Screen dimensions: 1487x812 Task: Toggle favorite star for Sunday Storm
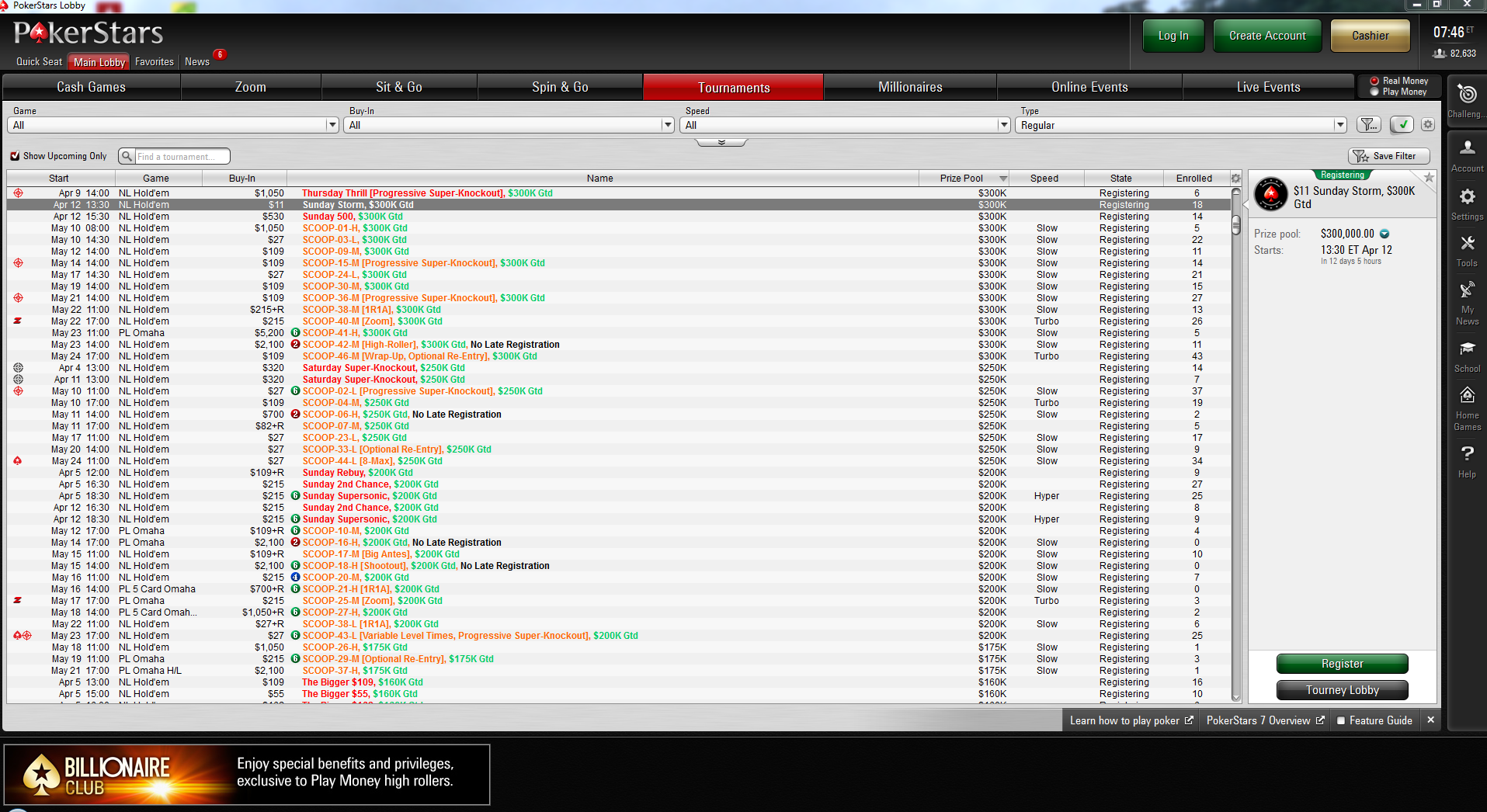point(1429,178)
